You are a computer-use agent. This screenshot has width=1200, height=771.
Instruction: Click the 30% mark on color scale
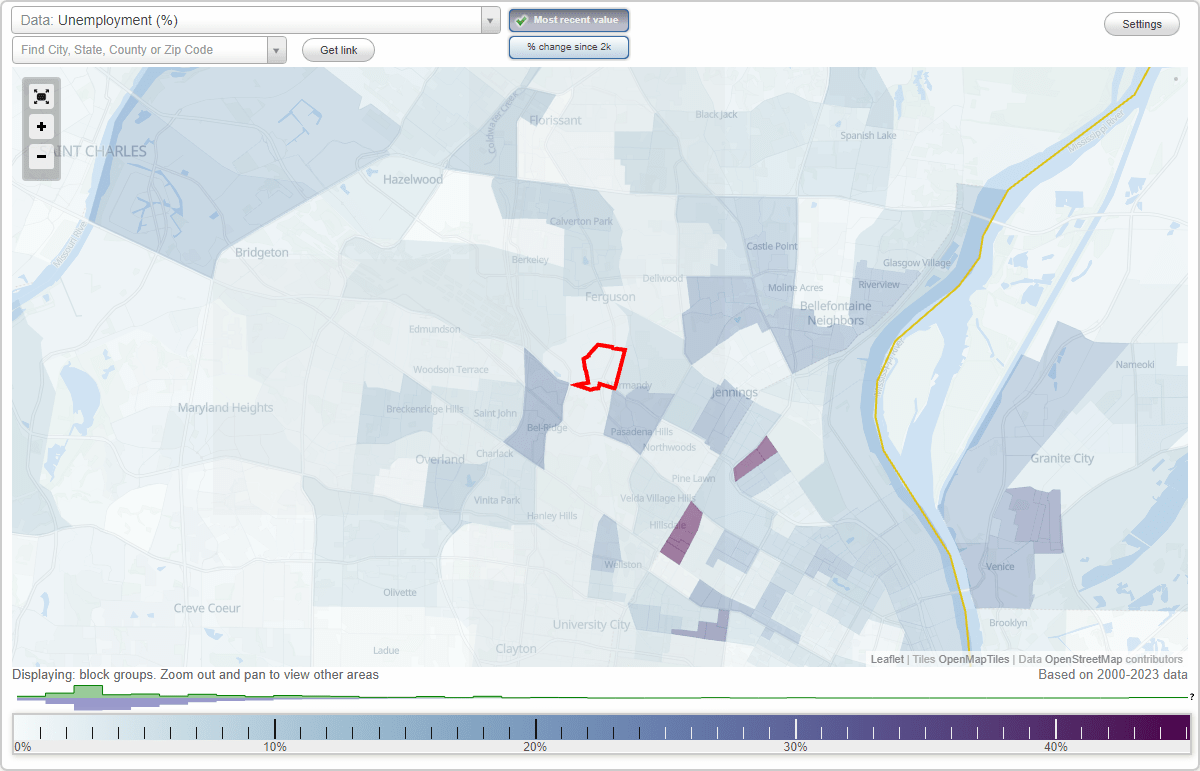(795, 747)
